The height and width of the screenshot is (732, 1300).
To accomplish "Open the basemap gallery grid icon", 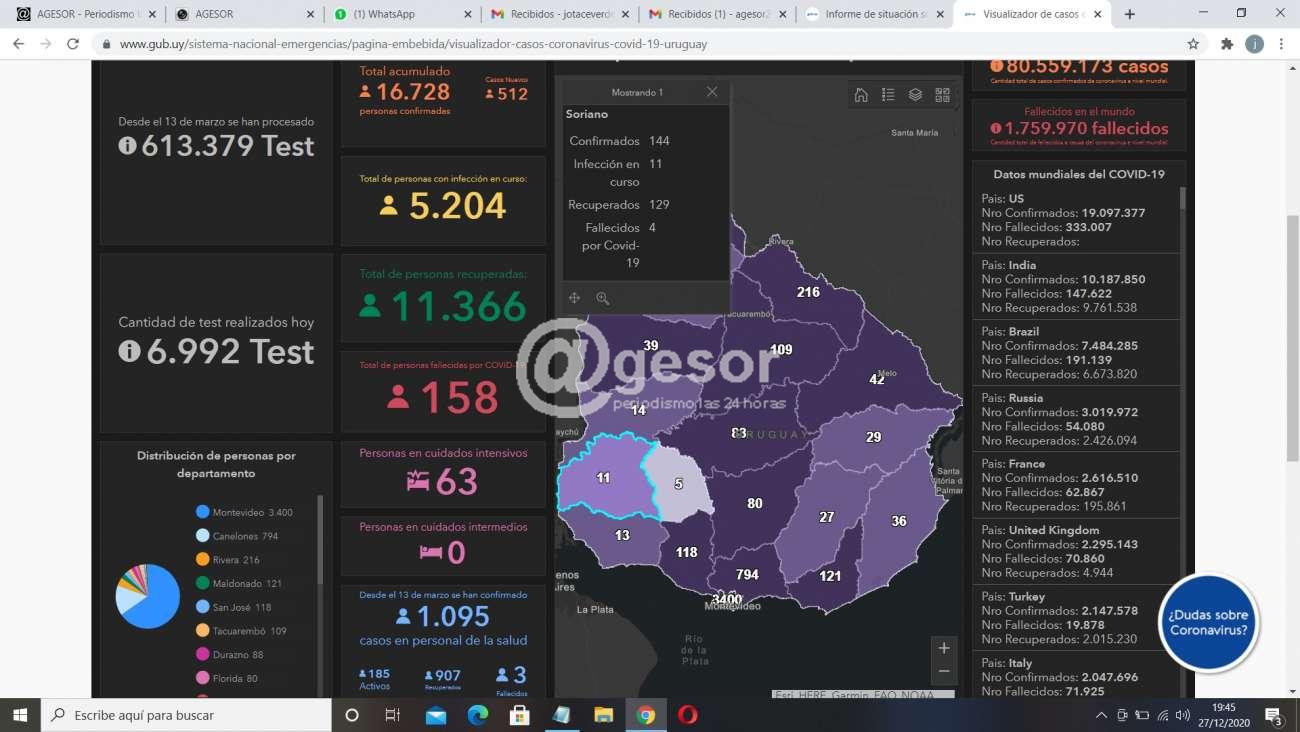I will [x=942, y=95].
